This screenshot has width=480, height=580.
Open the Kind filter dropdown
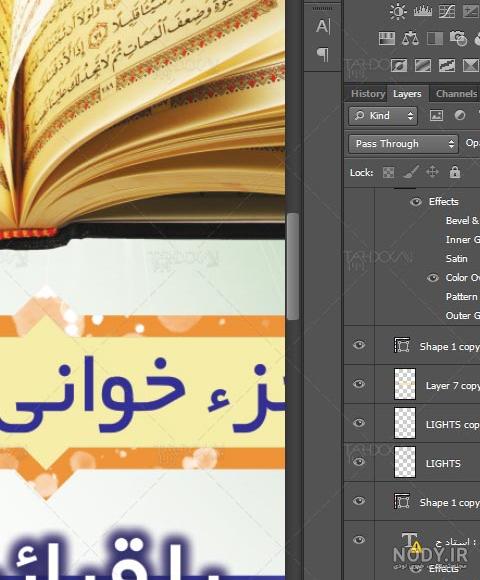click(383, 116)
